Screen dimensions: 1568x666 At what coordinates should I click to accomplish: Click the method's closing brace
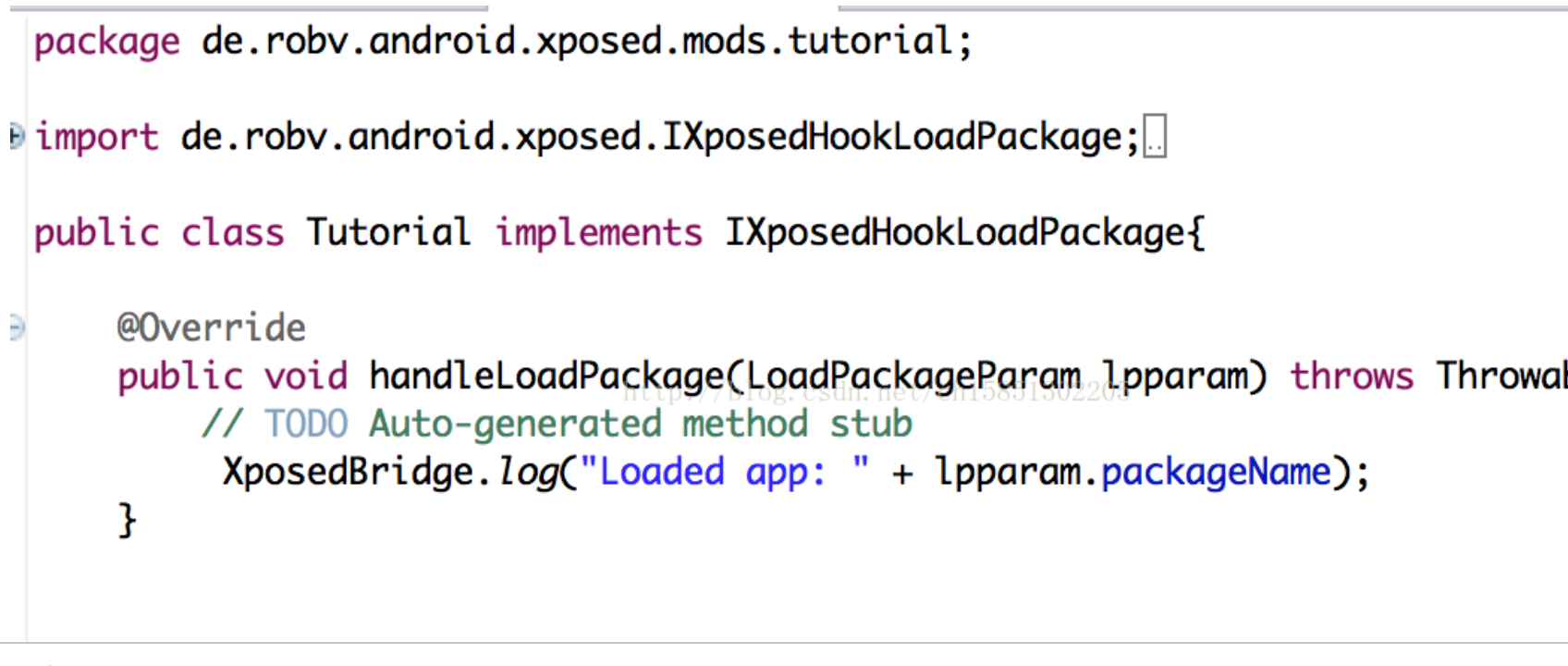coord(128,520)
